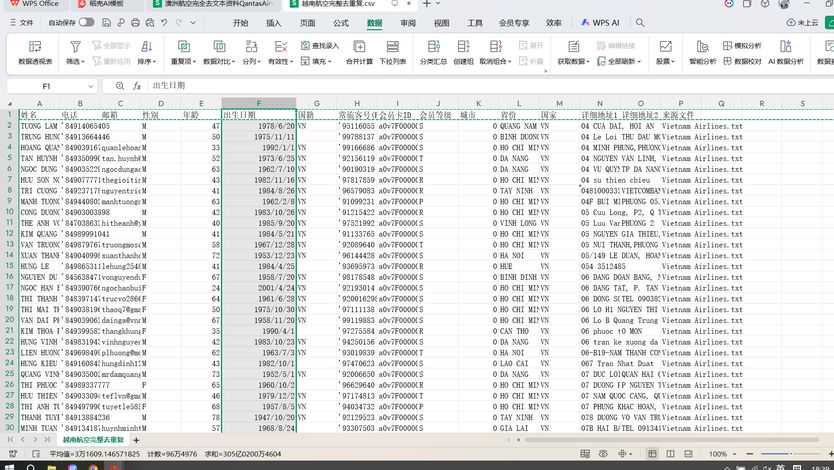
Task: Click the fx insert function icon
Action: tap(137, 86)
